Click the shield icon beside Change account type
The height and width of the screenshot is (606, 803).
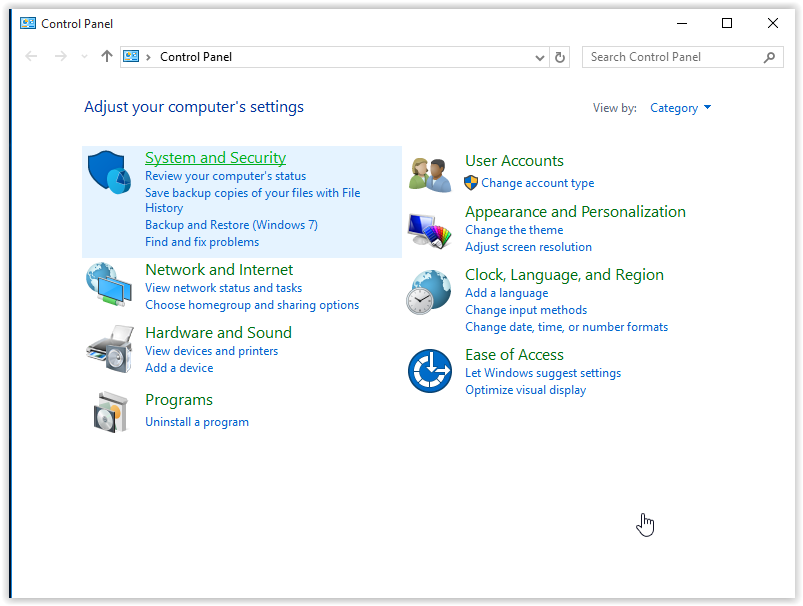(471, 183)
